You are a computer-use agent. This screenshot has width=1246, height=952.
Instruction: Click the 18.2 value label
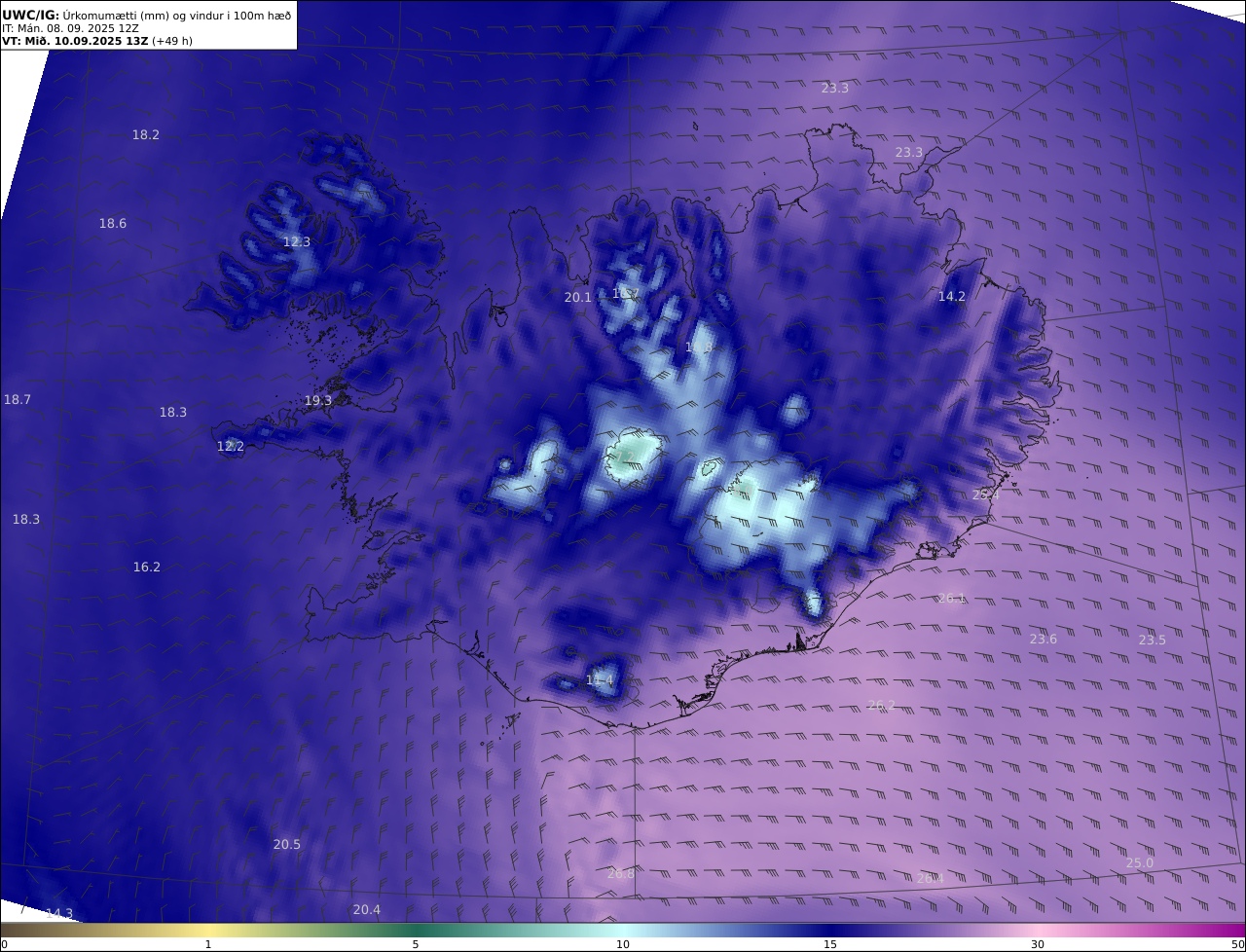click(x=146, y=135)
